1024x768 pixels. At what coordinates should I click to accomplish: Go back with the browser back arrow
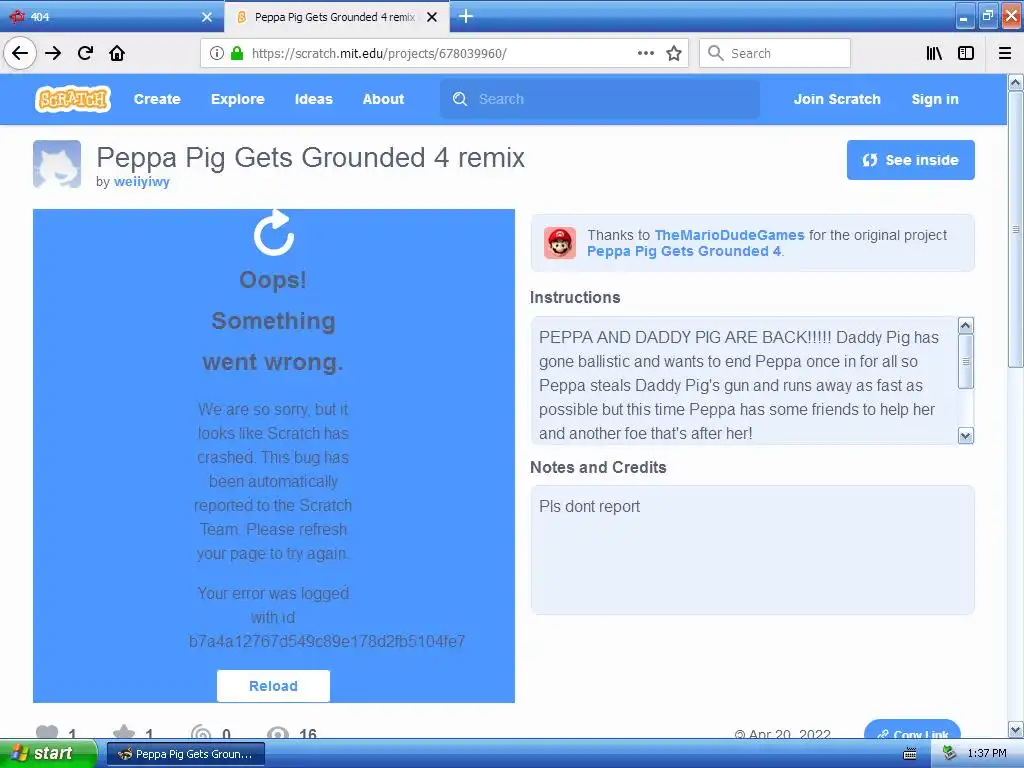click(20, 53)
